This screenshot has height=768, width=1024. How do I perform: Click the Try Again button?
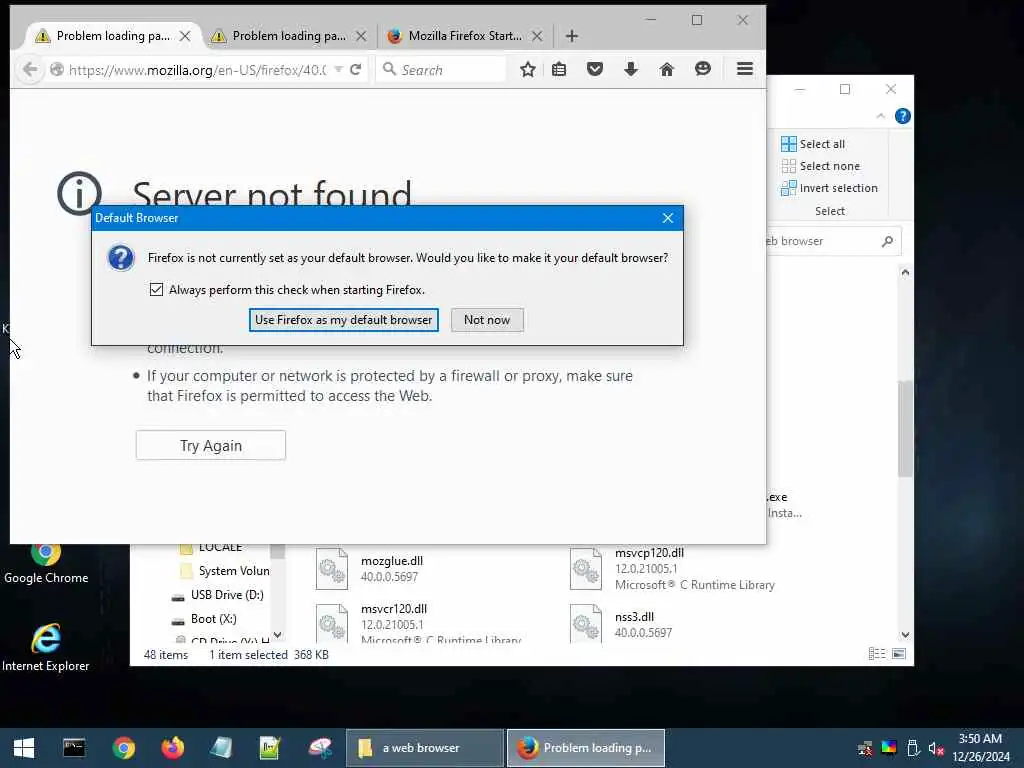click(211, 445)
